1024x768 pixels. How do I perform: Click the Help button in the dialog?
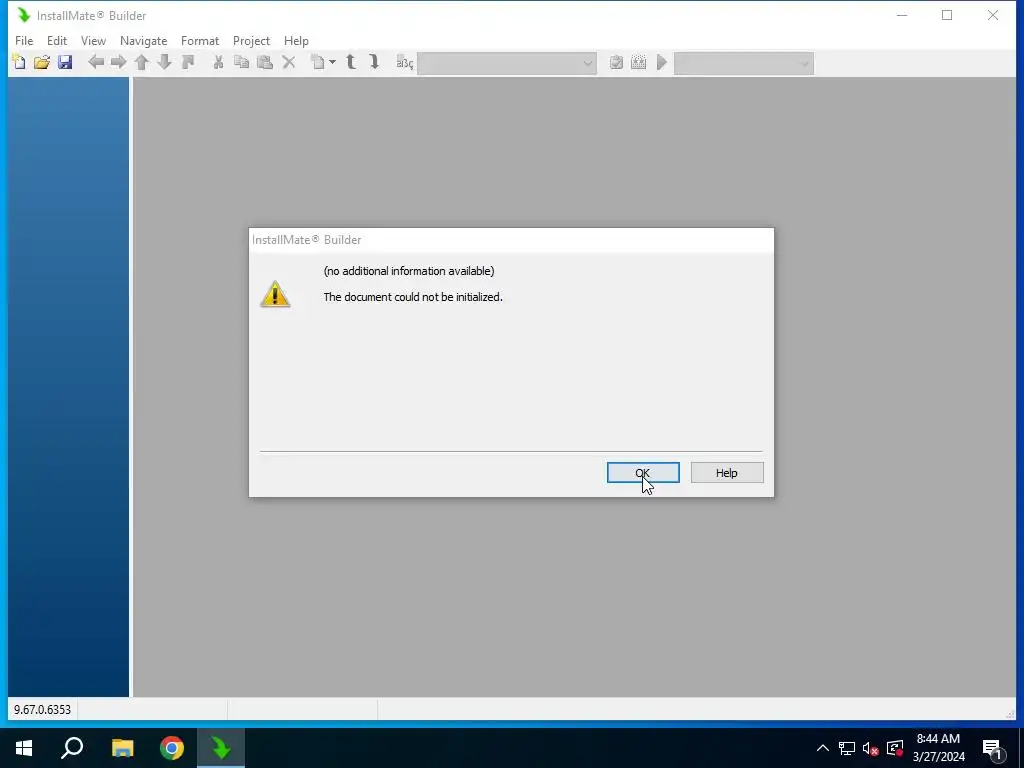tap(727, 473)
